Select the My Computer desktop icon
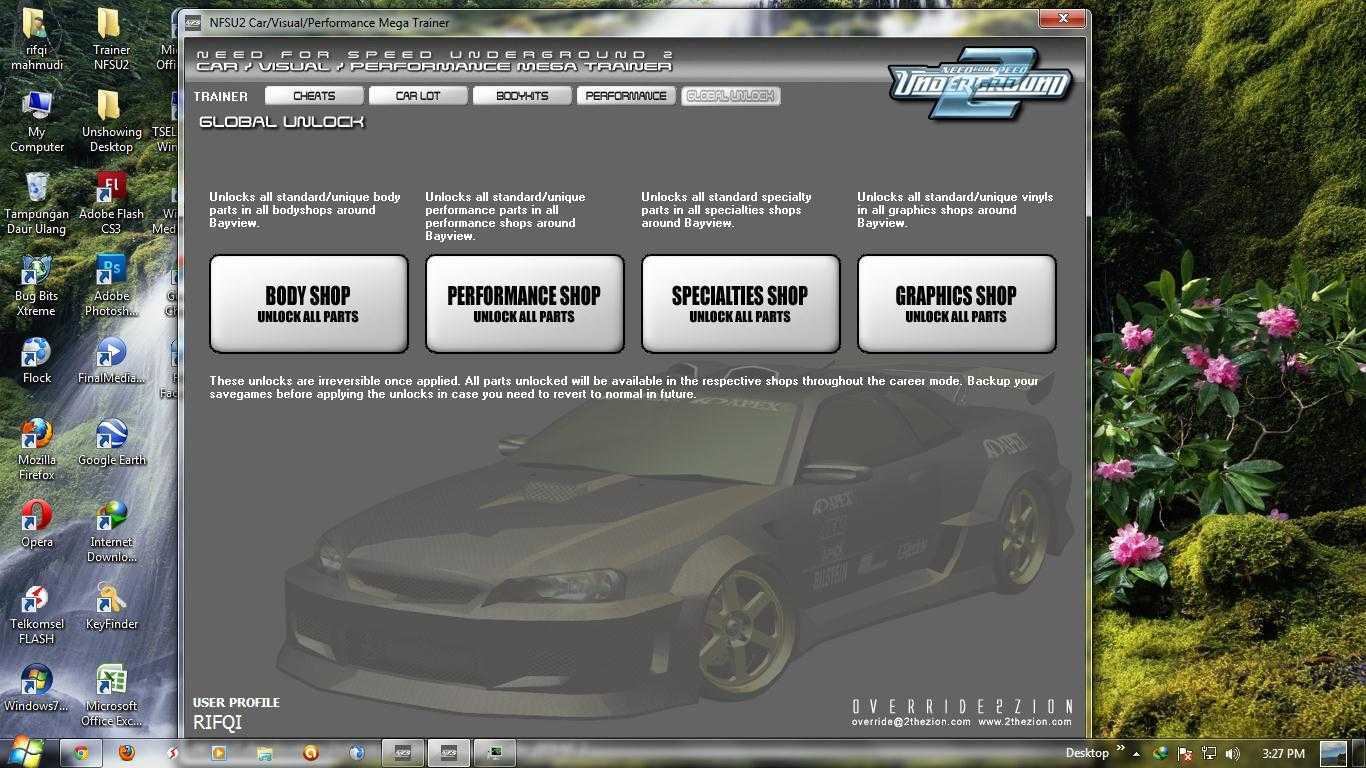1366x768 pixels. click(x=37, y=122)
